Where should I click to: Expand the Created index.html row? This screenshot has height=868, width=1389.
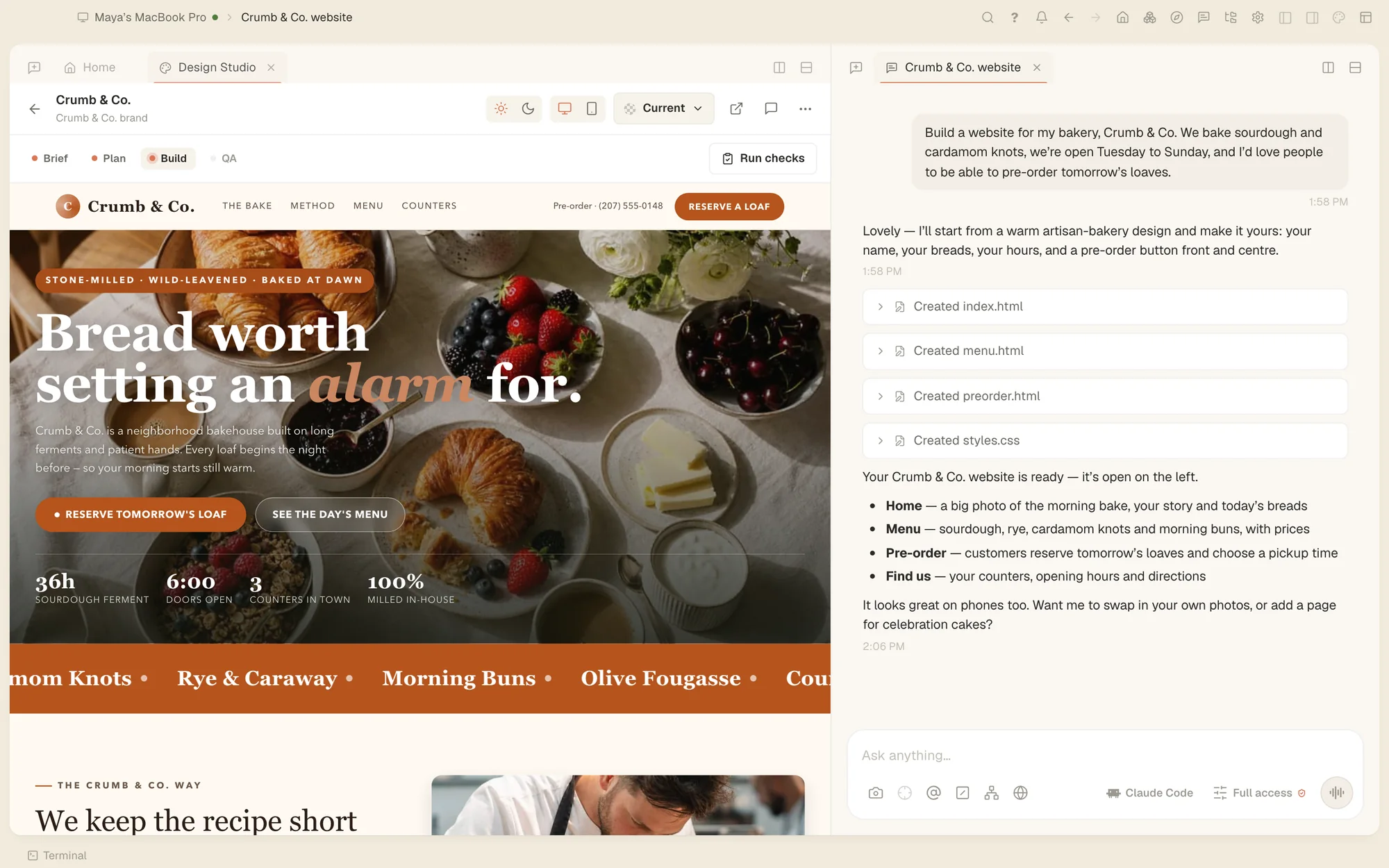click(1104, 306)
